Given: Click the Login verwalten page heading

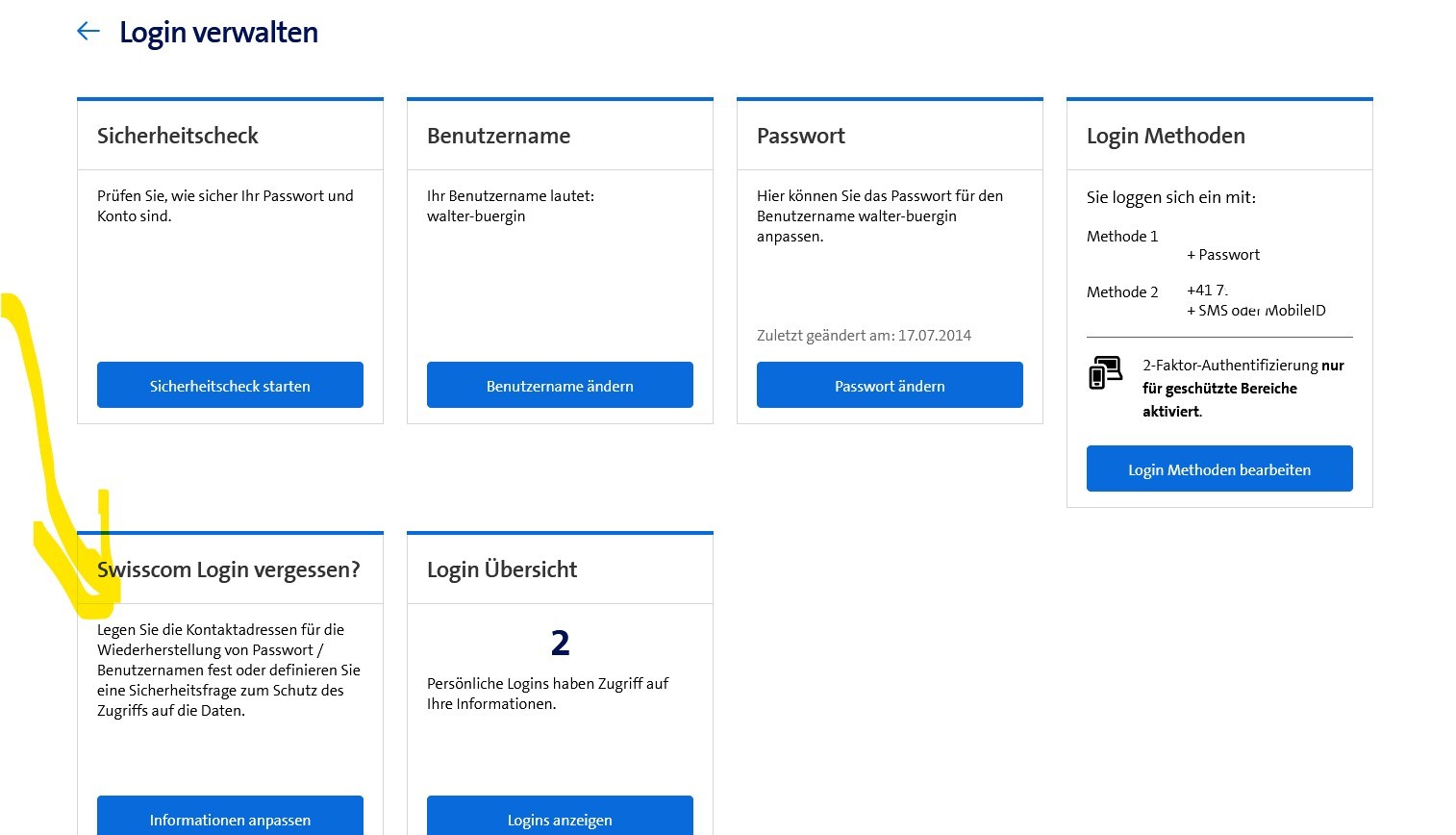Looking at the screenshot, I should 218,33.
